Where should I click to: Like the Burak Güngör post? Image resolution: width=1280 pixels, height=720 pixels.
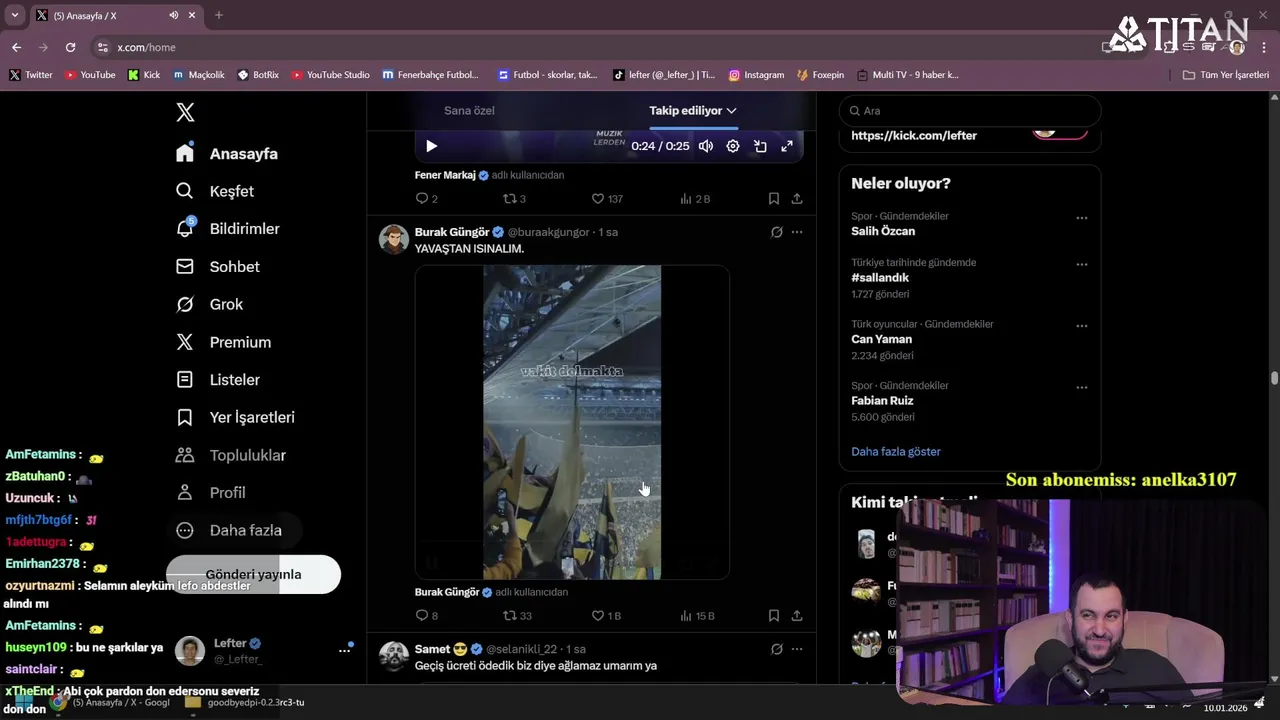[x=606, y=616]
